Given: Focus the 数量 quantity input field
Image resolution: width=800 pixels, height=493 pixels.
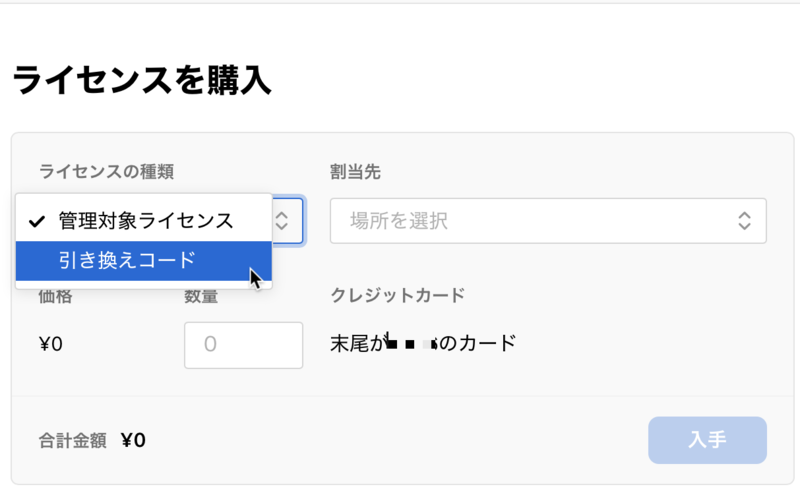Looking at the screenshot, I should click(x=243, y=345).
